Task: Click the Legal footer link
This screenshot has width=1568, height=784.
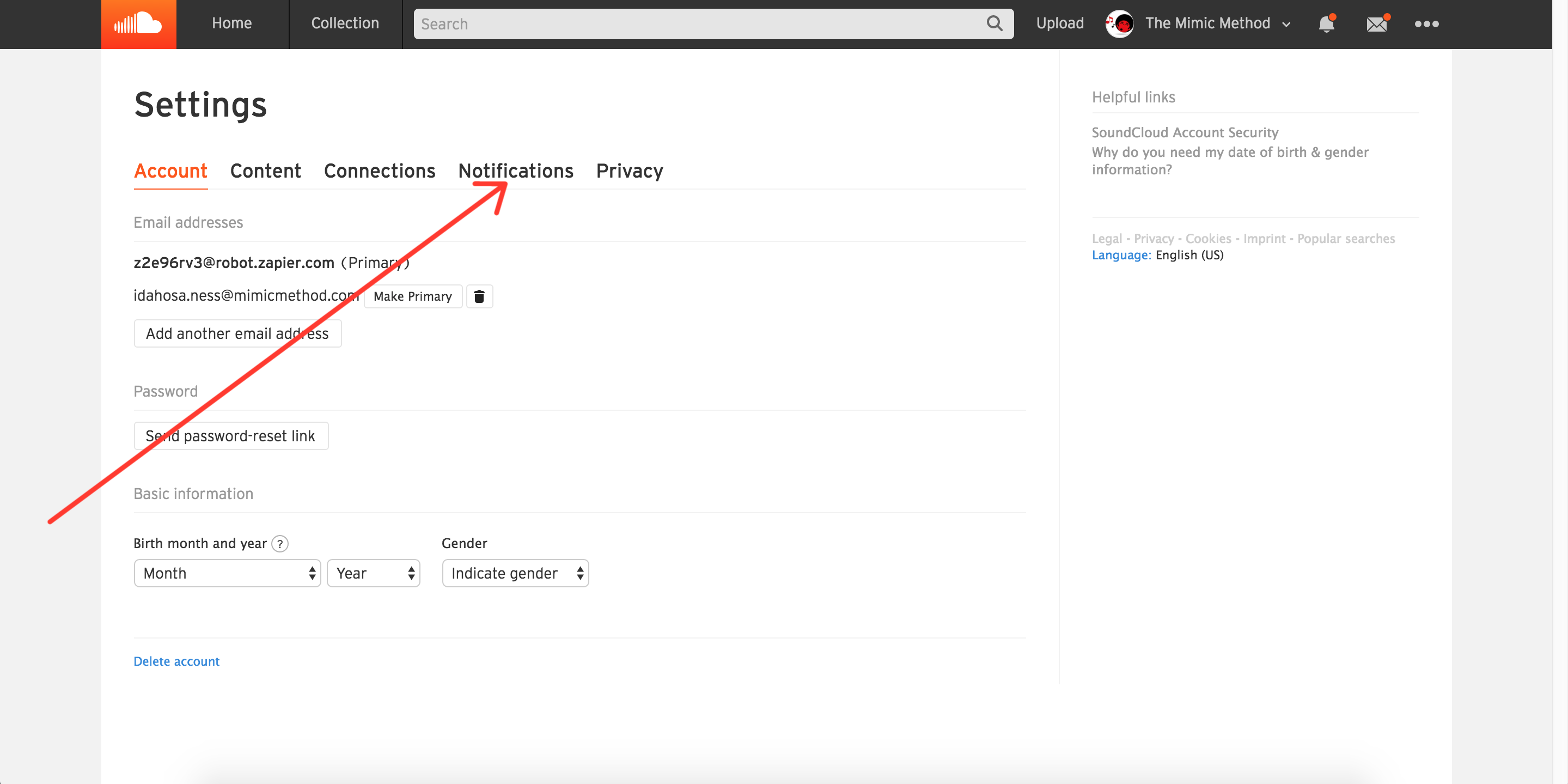Action: [1107, 239]
